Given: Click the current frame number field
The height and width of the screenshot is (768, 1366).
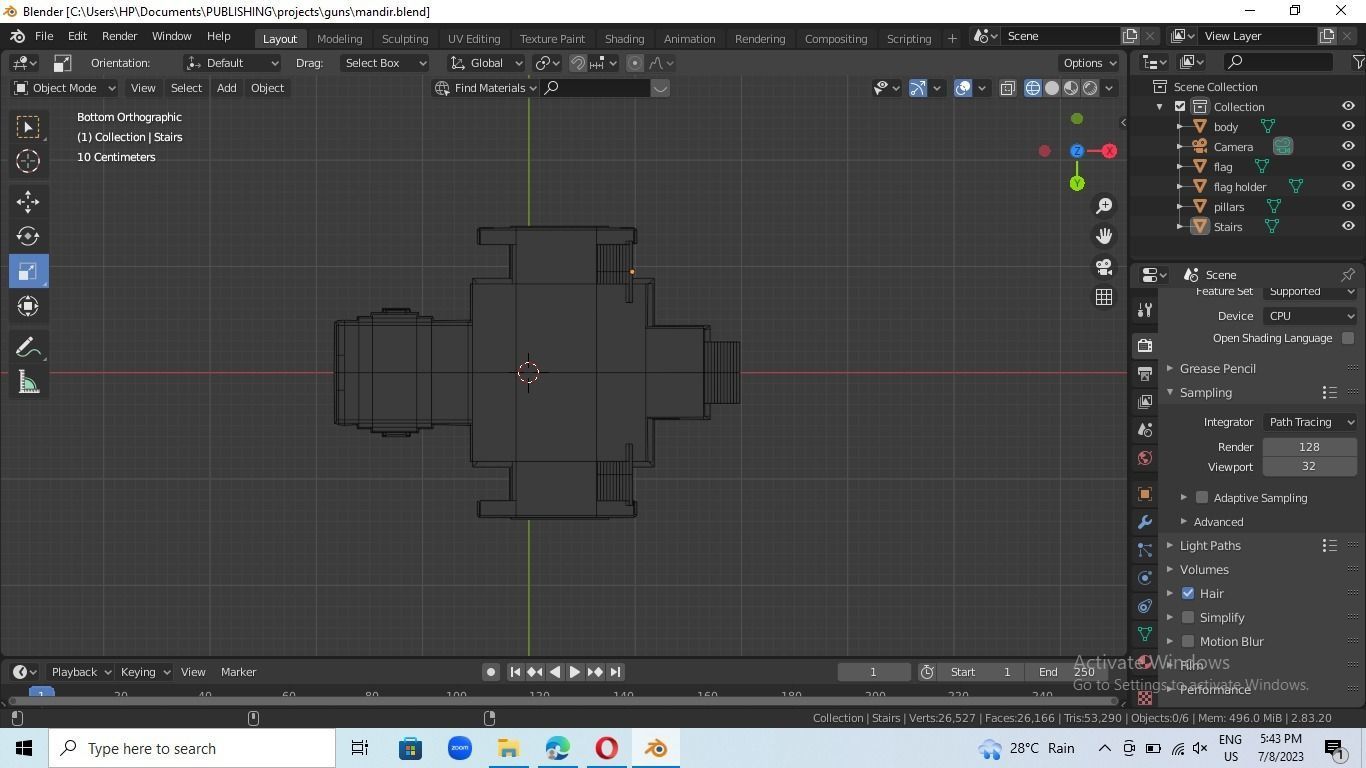Looking at the screenshot, I should [873, 672].
